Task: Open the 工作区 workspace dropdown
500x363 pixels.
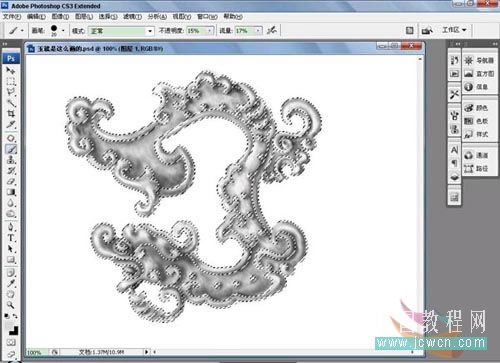Action: (454, 30)
